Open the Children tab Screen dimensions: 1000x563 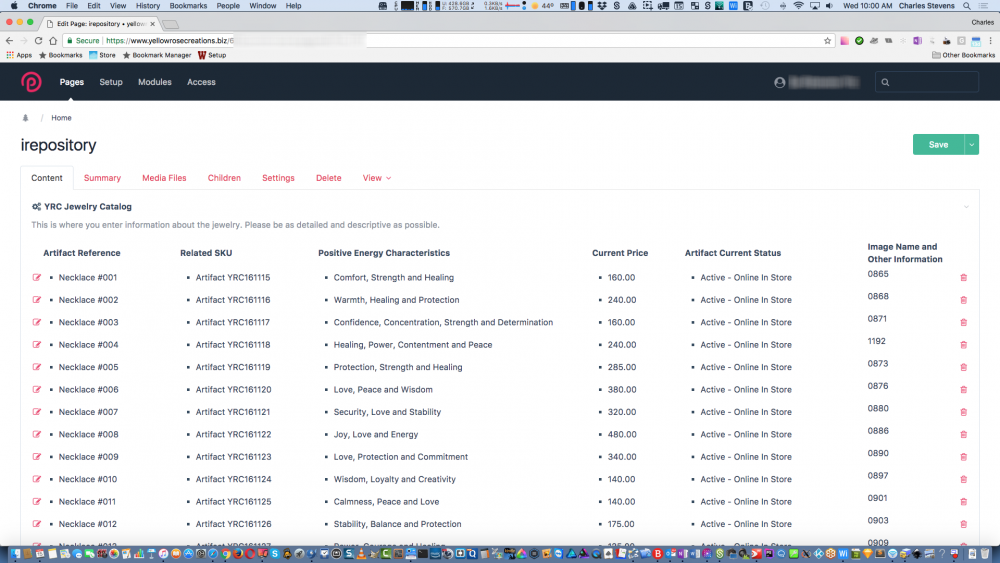click(224, 178)
